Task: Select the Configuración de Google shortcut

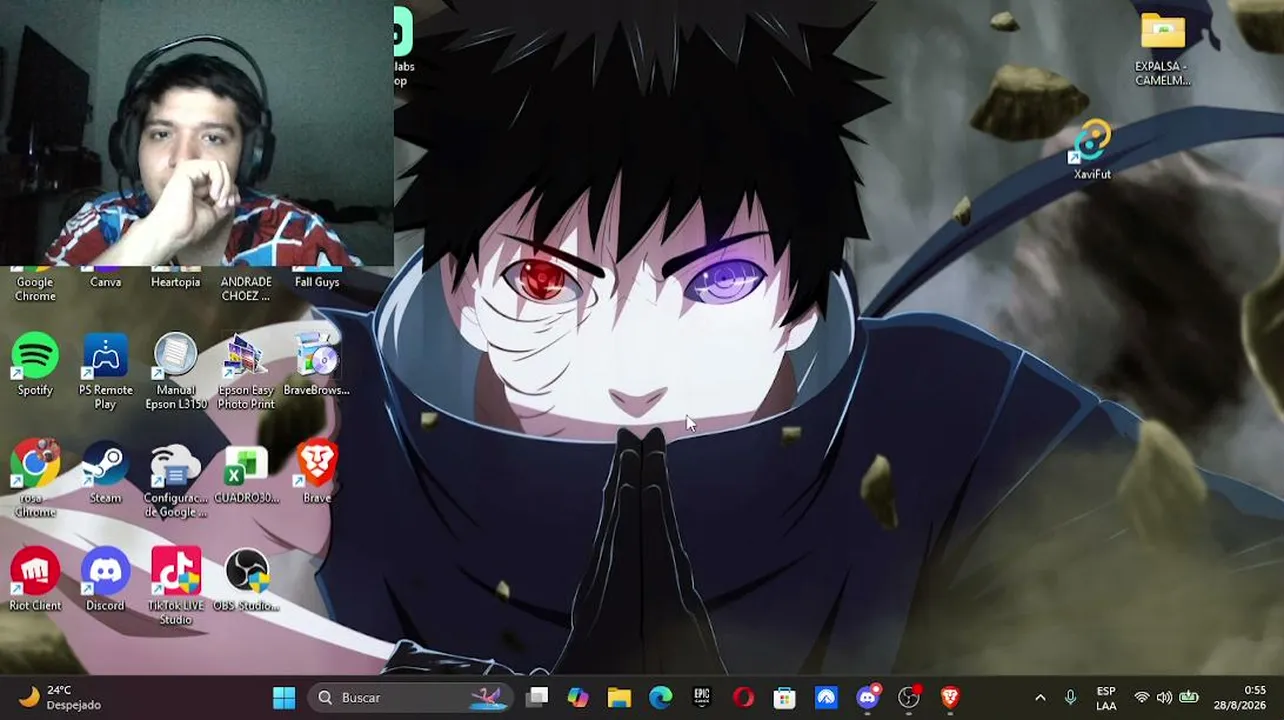Action: (176, 479)
